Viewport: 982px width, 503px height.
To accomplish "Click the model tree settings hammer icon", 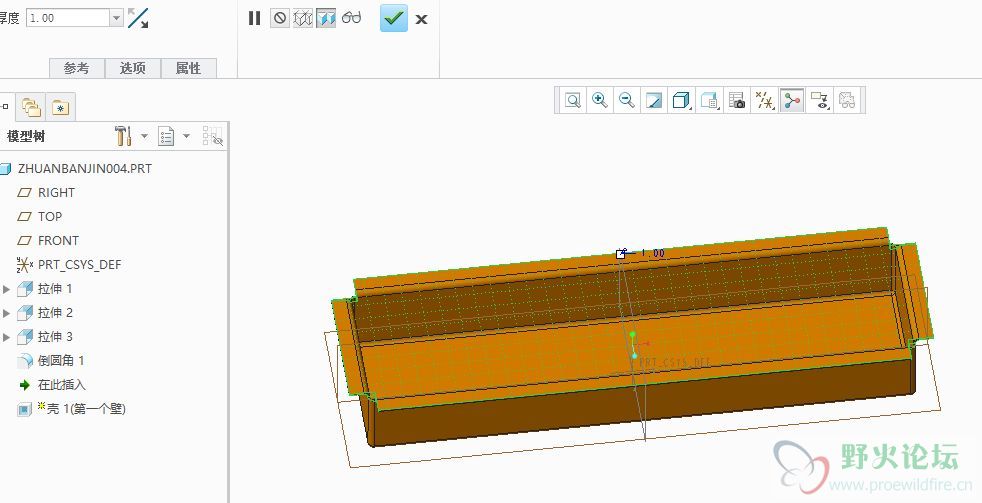I will tap(123, 136).
